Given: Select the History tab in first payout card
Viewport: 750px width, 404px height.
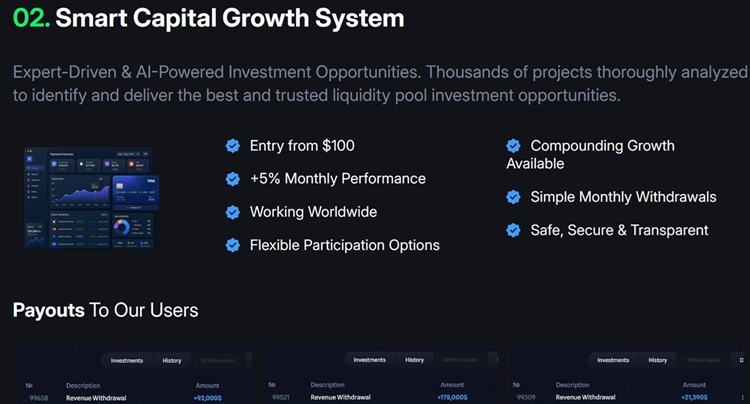Looking at the screenshot, I should (172, 360).
